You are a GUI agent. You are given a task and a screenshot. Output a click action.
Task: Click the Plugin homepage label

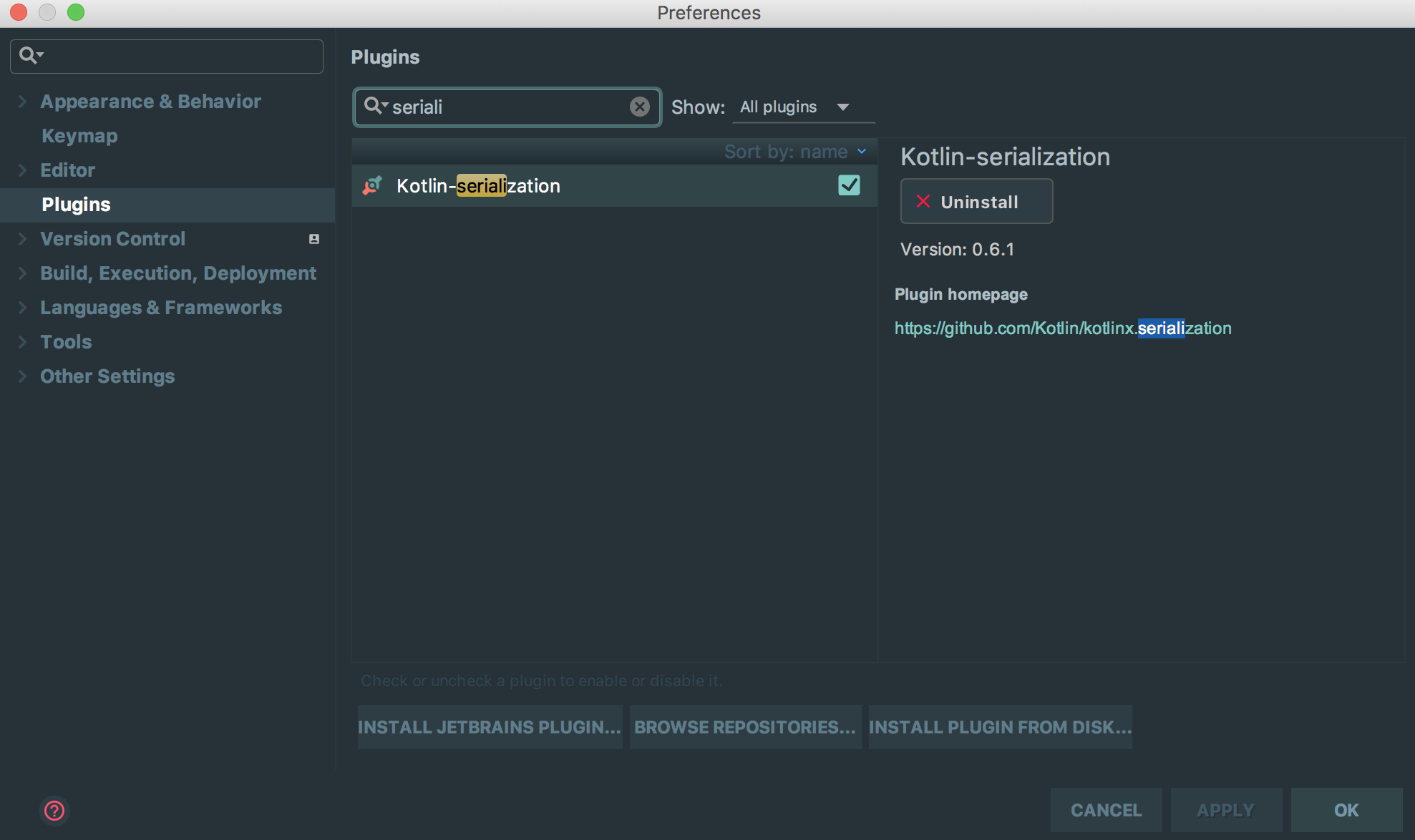961,295
